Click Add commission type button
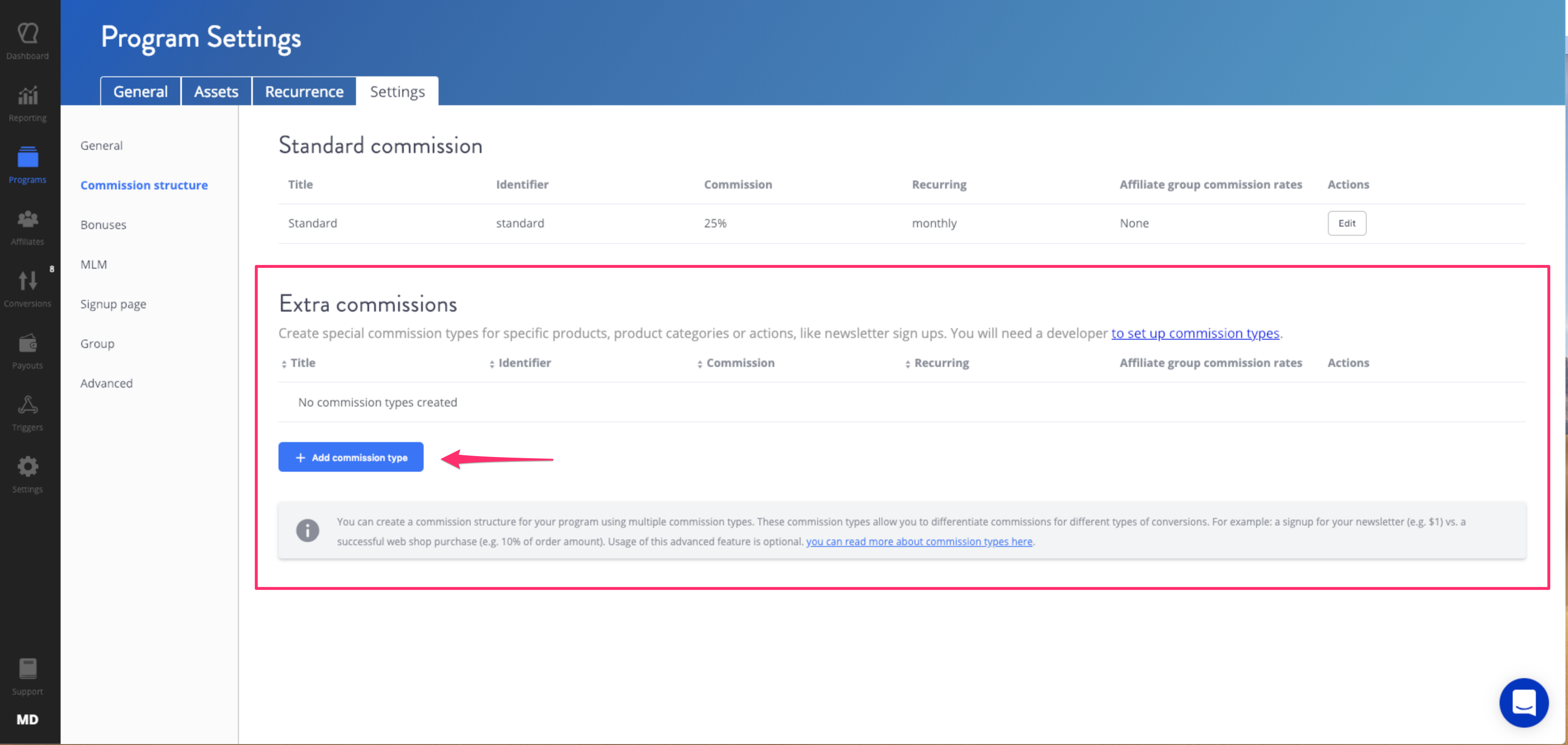1568x745 pixels. pos(351,457)
